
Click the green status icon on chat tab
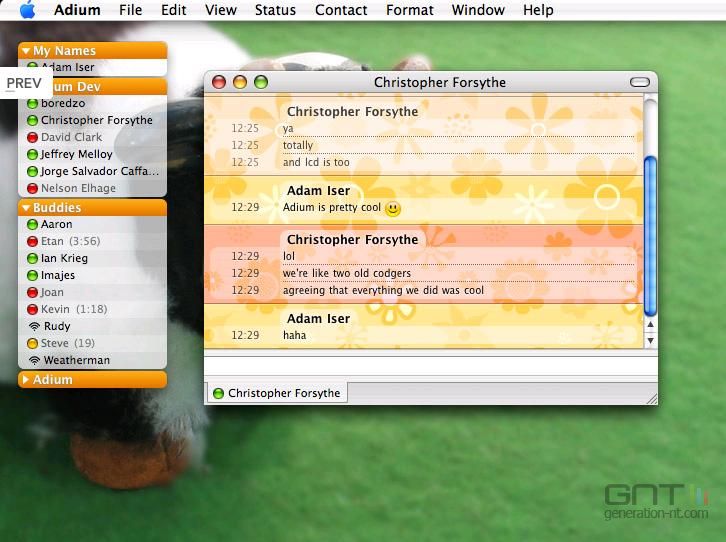point(218,393)
